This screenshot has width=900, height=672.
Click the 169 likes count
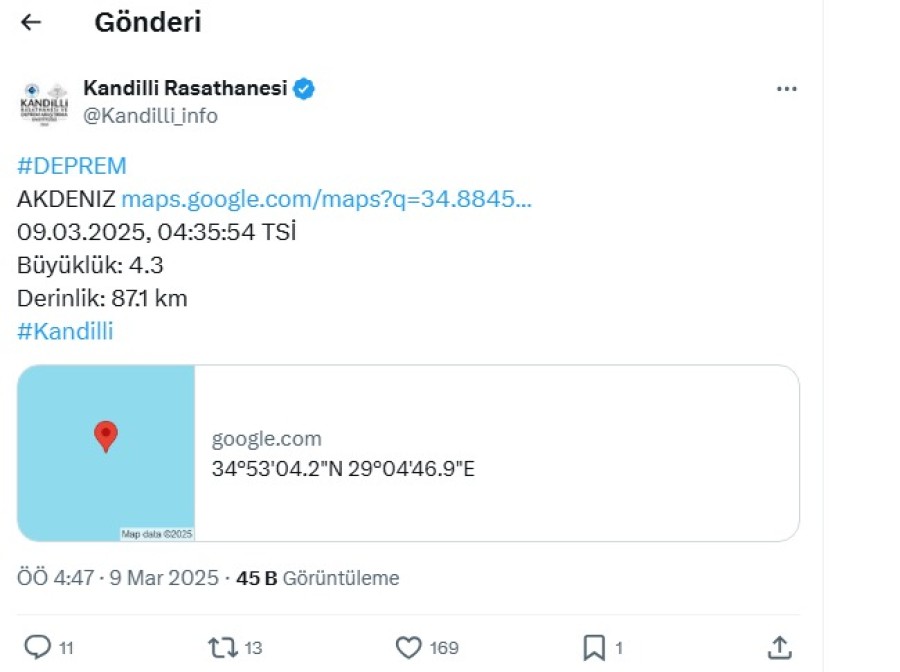[444, 648]
